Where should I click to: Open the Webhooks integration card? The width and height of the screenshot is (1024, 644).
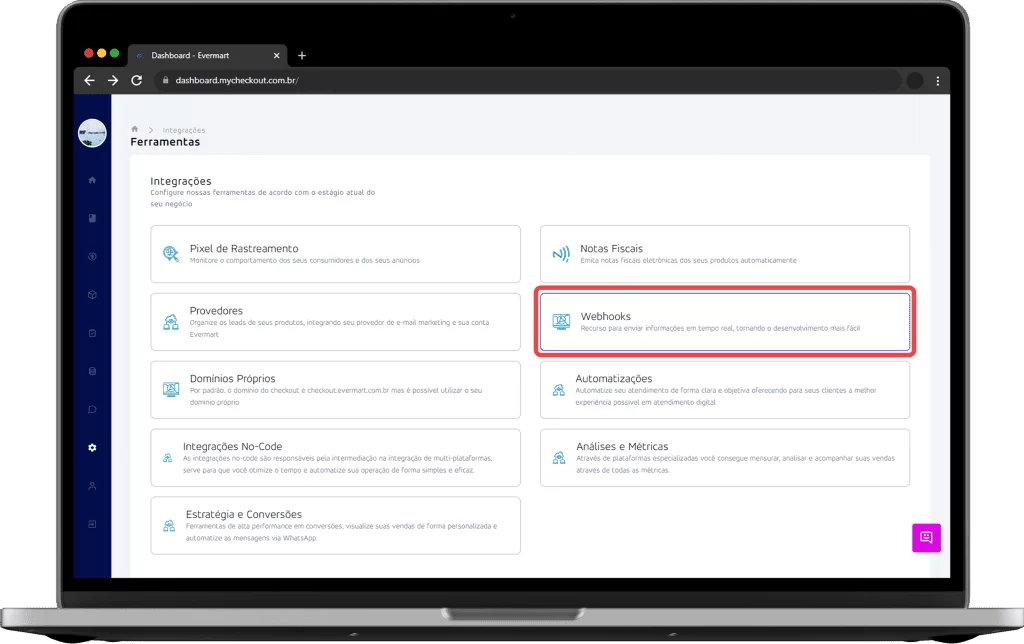click(x=724, y=321)
